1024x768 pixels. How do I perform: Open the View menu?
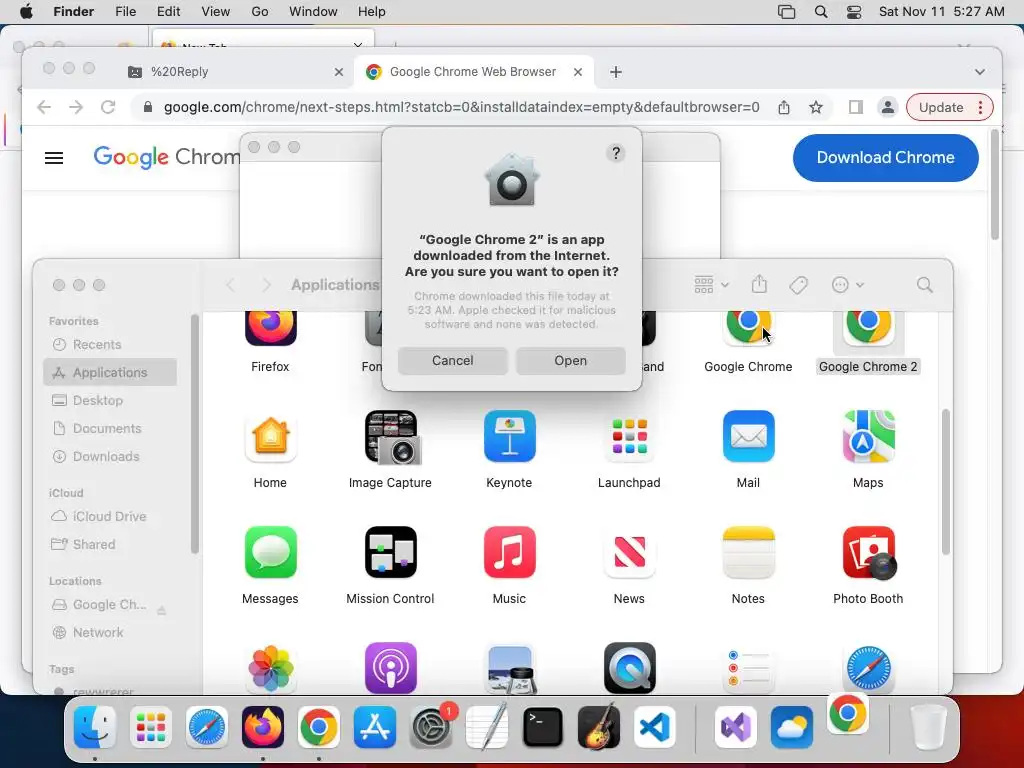point(216,12)
